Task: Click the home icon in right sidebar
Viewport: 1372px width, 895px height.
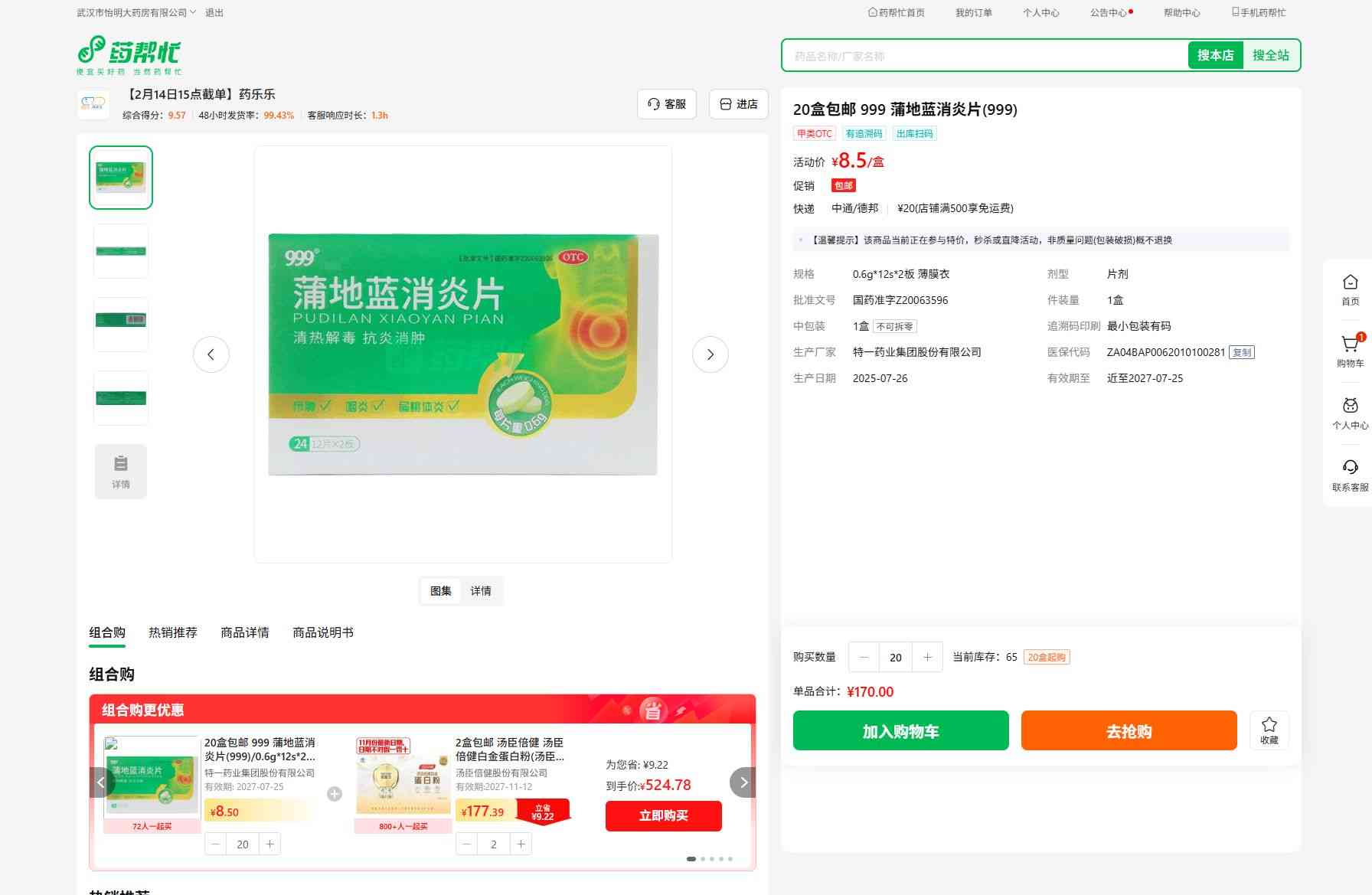Action: pyautogui.click(x=1350, y=283)
